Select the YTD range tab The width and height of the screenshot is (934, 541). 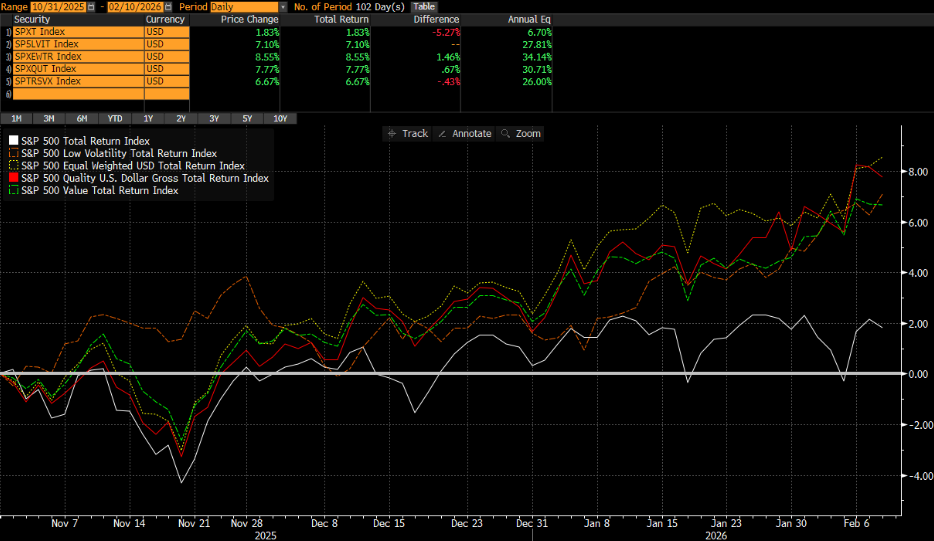tap(115, 119)
